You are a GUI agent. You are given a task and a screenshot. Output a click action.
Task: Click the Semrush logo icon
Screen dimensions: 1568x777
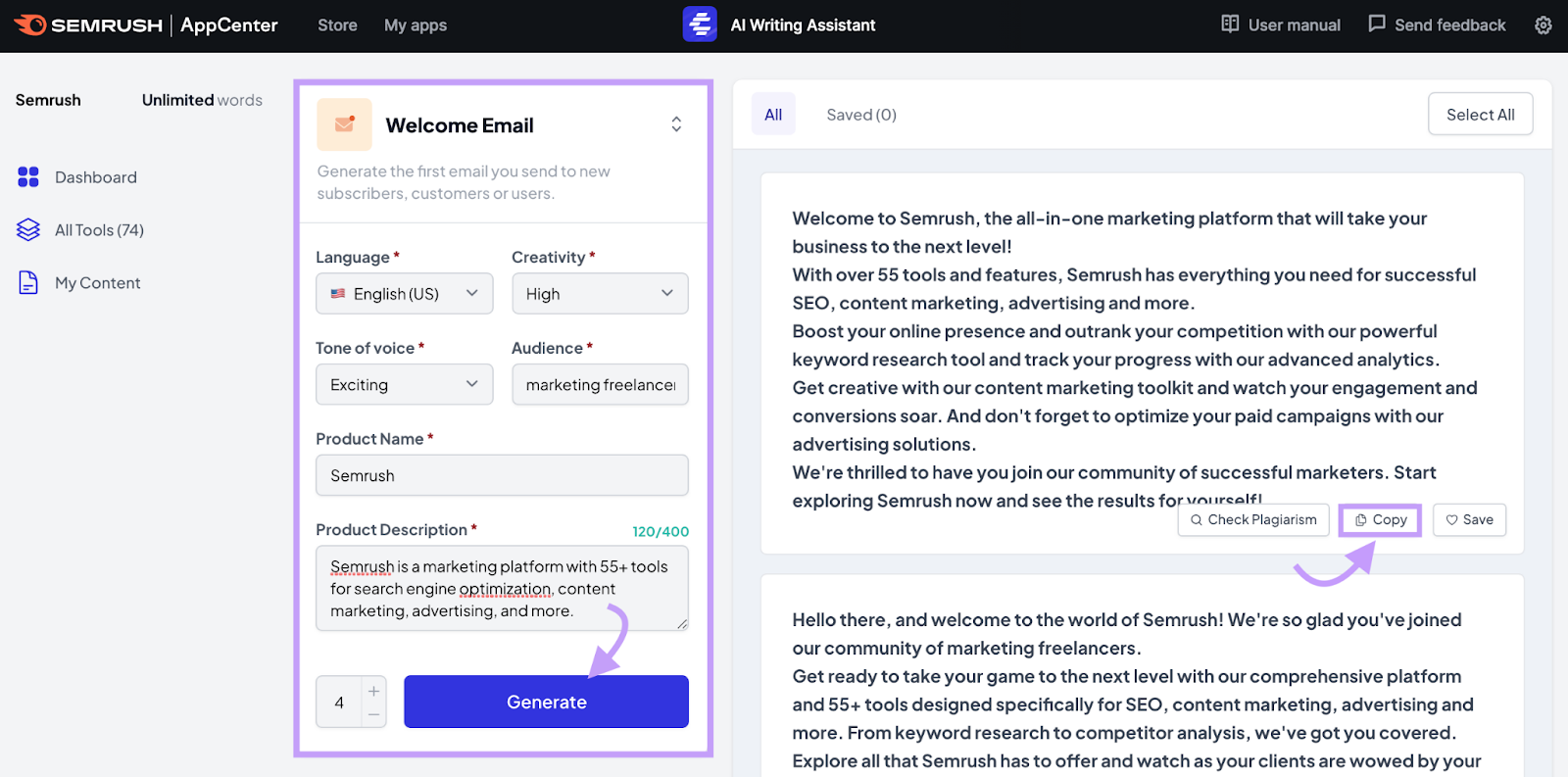pyautogui.click(x=30, y=24)
